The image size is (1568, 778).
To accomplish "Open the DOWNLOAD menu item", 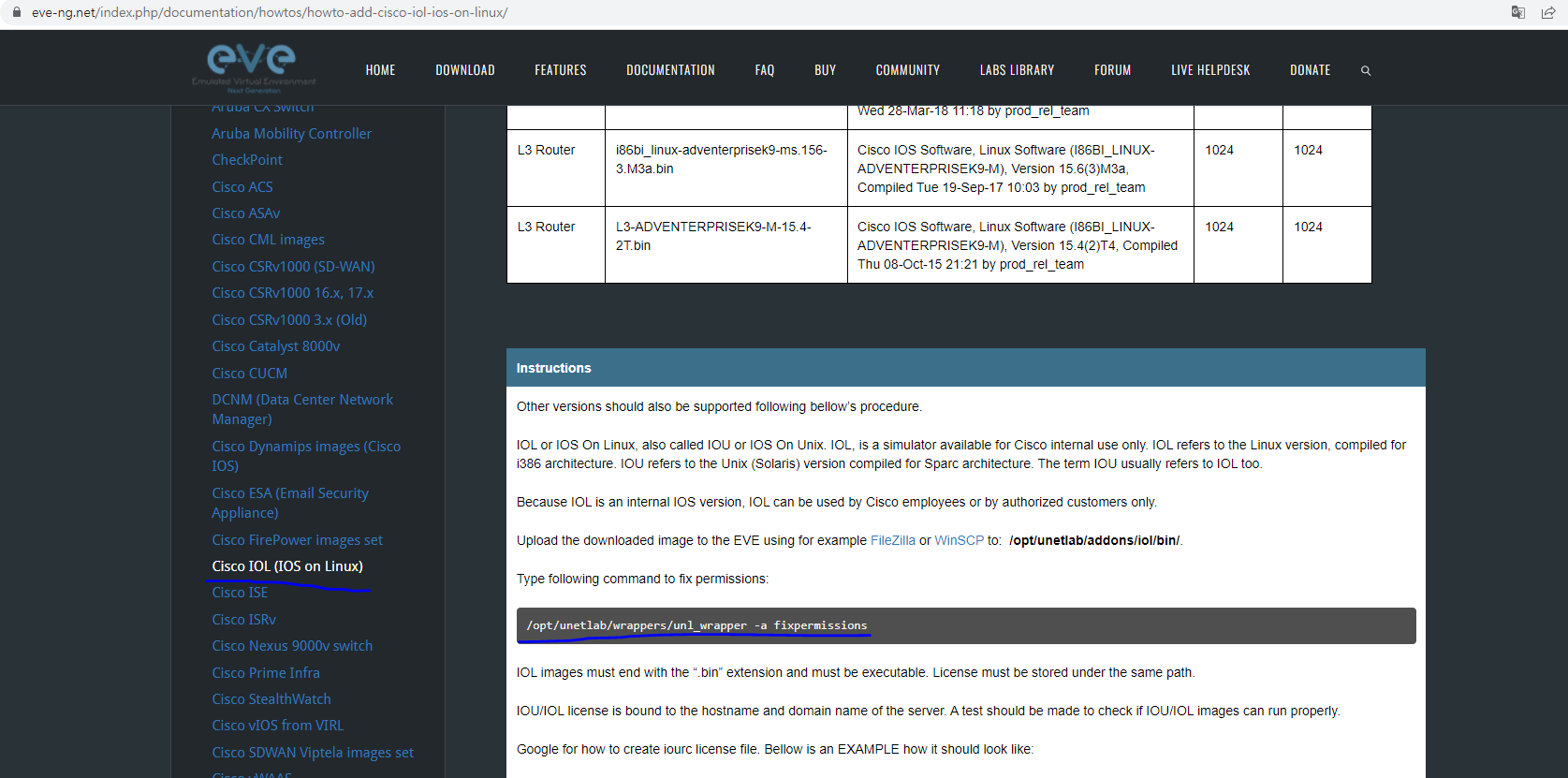I will pos(465,70).
